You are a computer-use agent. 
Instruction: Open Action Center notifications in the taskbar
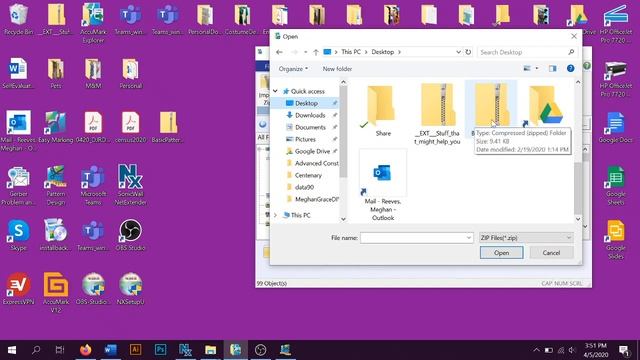624,350
